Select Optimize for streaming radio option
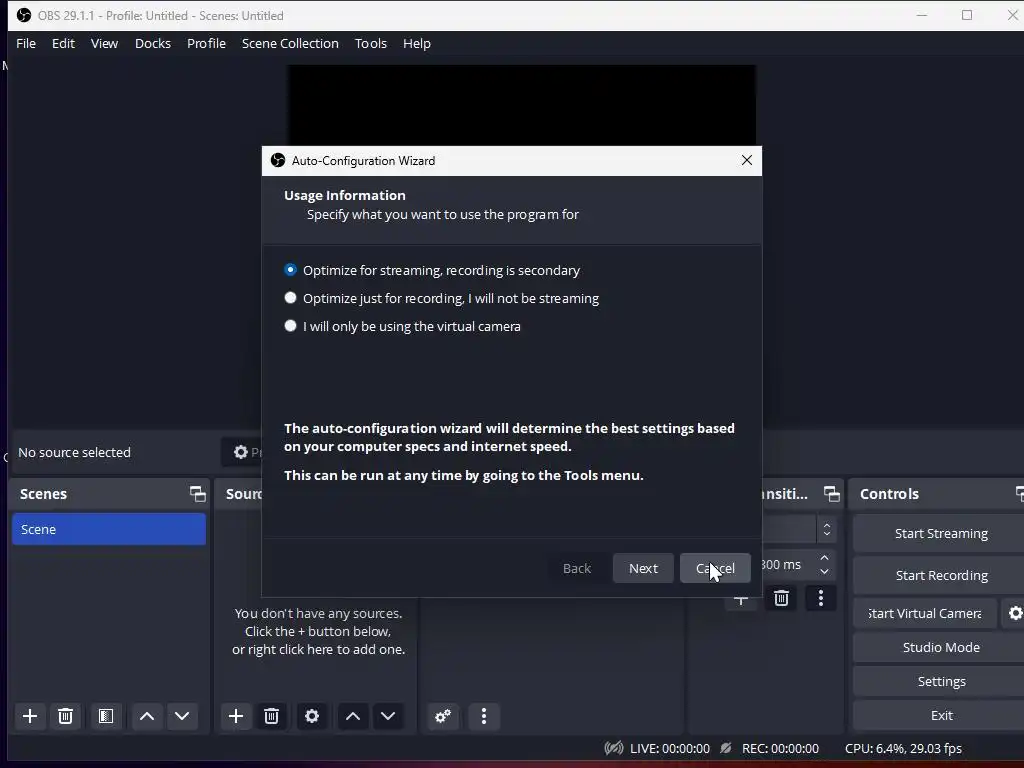Screen dimensions: 1024x768 [291, 270]
